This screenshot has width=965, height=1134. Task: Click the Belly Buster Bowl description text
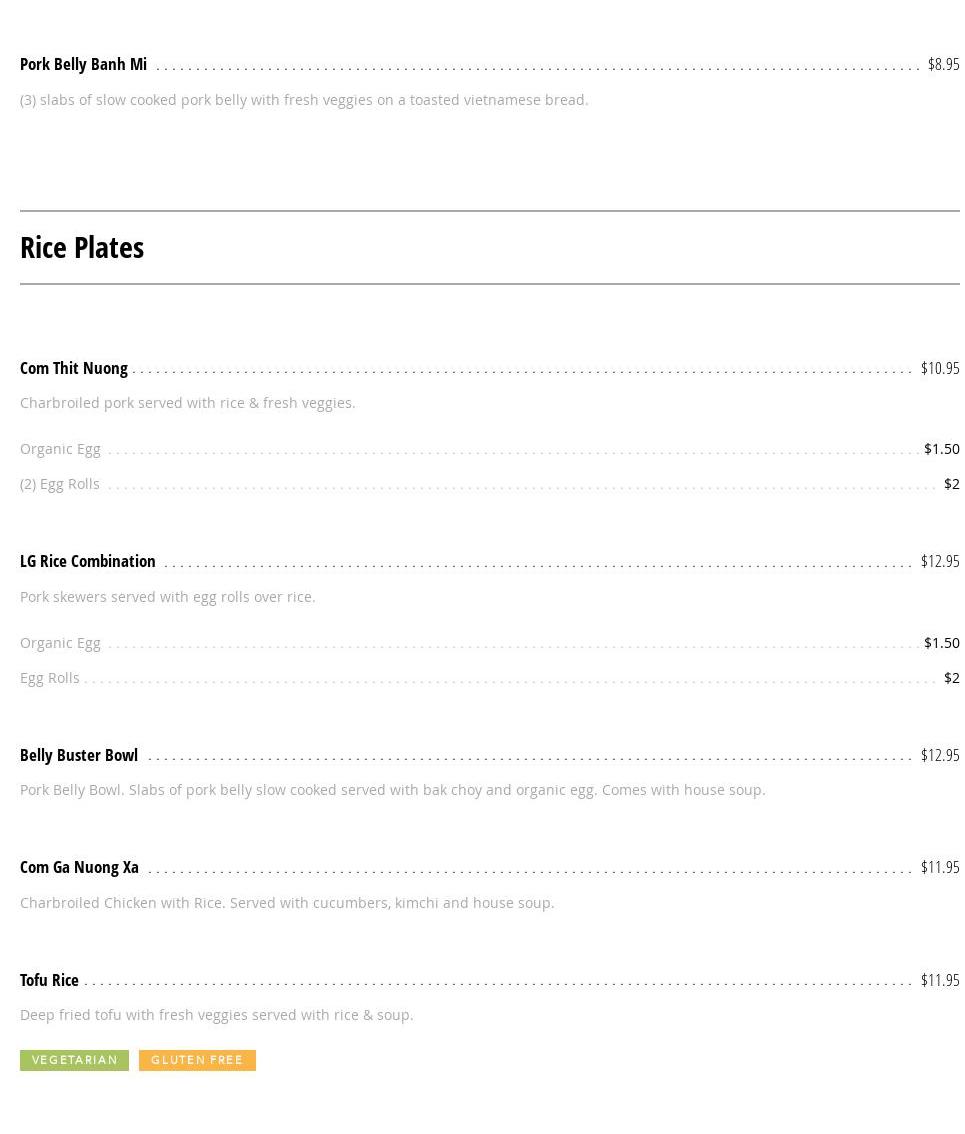pos(392,790)
